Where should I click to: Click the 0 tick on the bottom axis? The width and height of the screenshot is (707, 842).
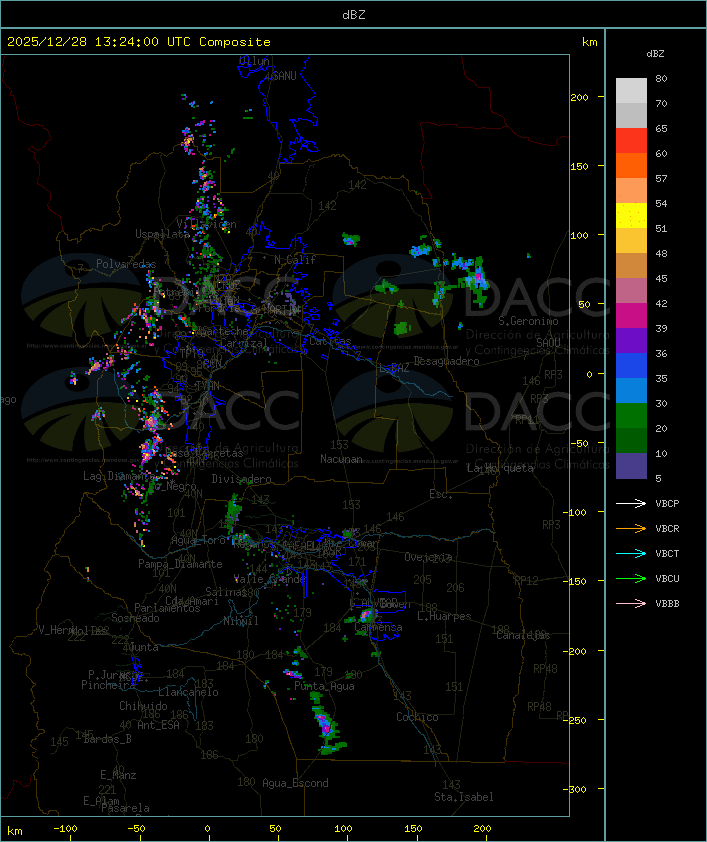(207, 829)
